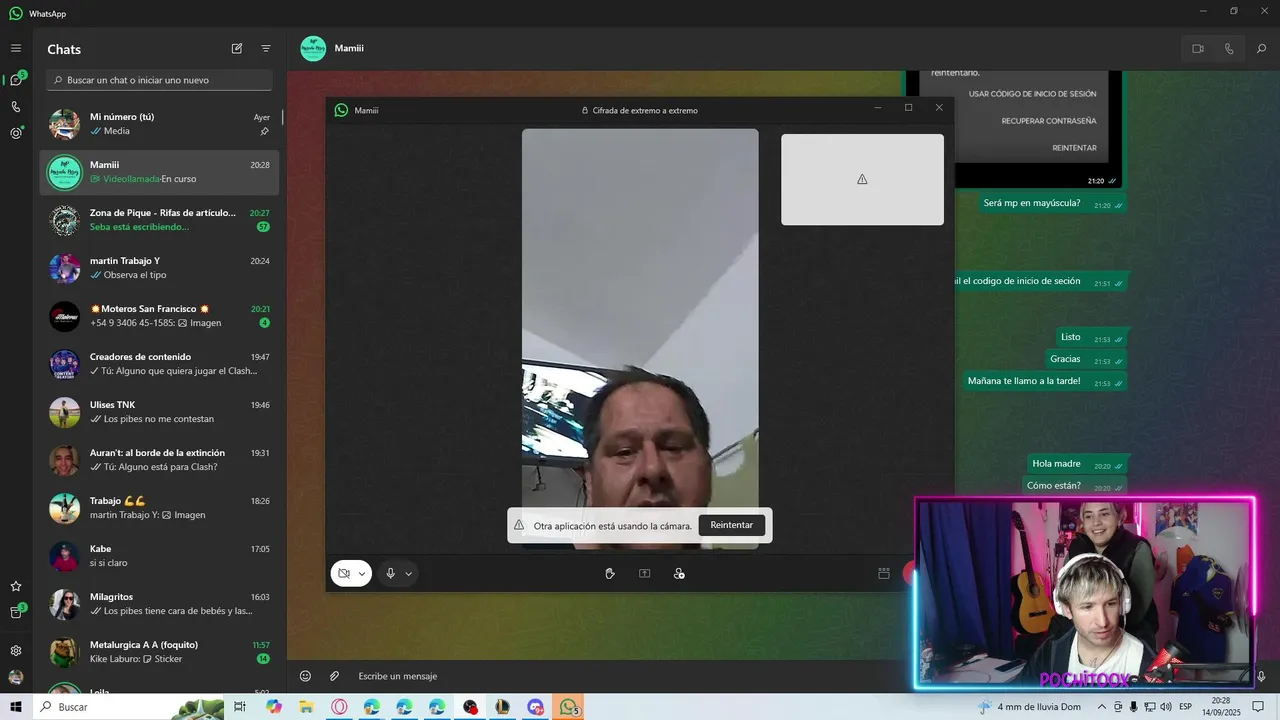
Task: Open the Mamiii contact info header
Action: (349, 48)
